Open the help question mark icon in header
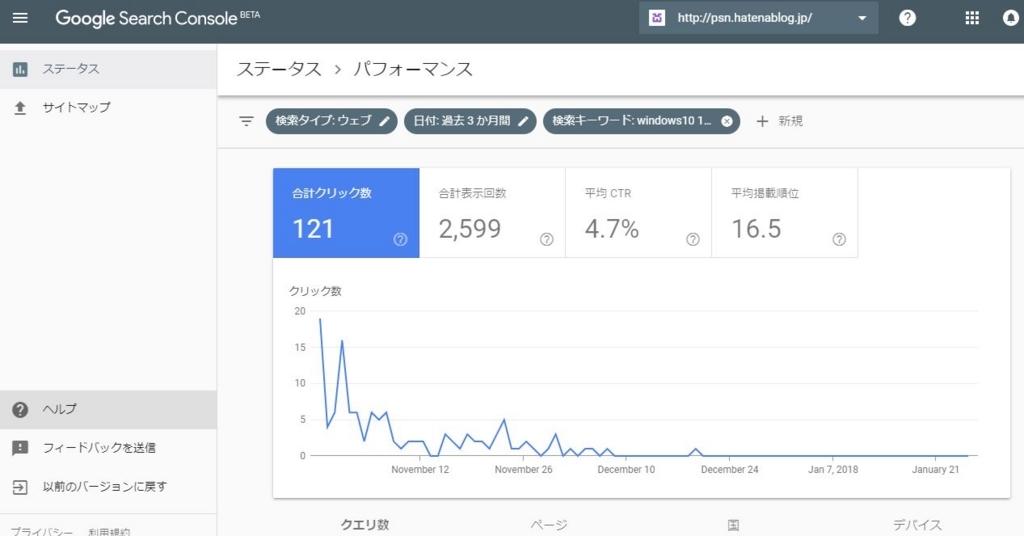 pos(907,18)
